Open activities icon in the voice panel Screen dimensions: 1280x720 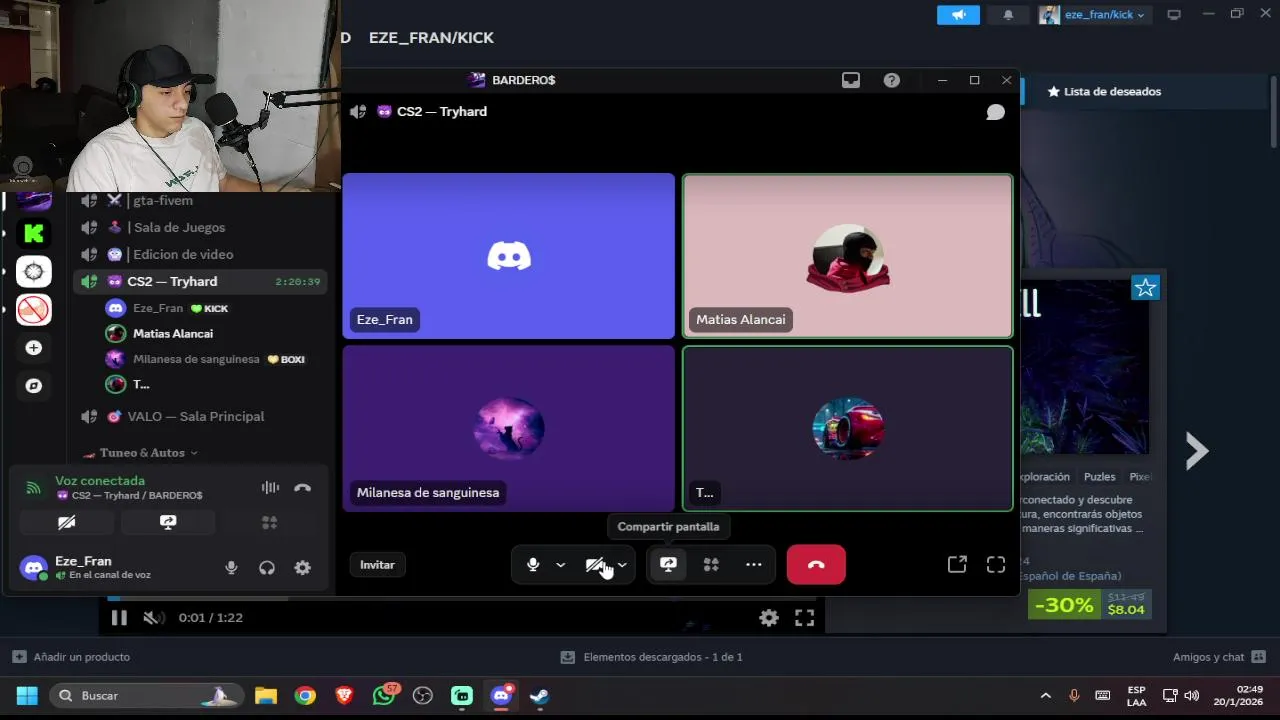(x=269, y=522)
